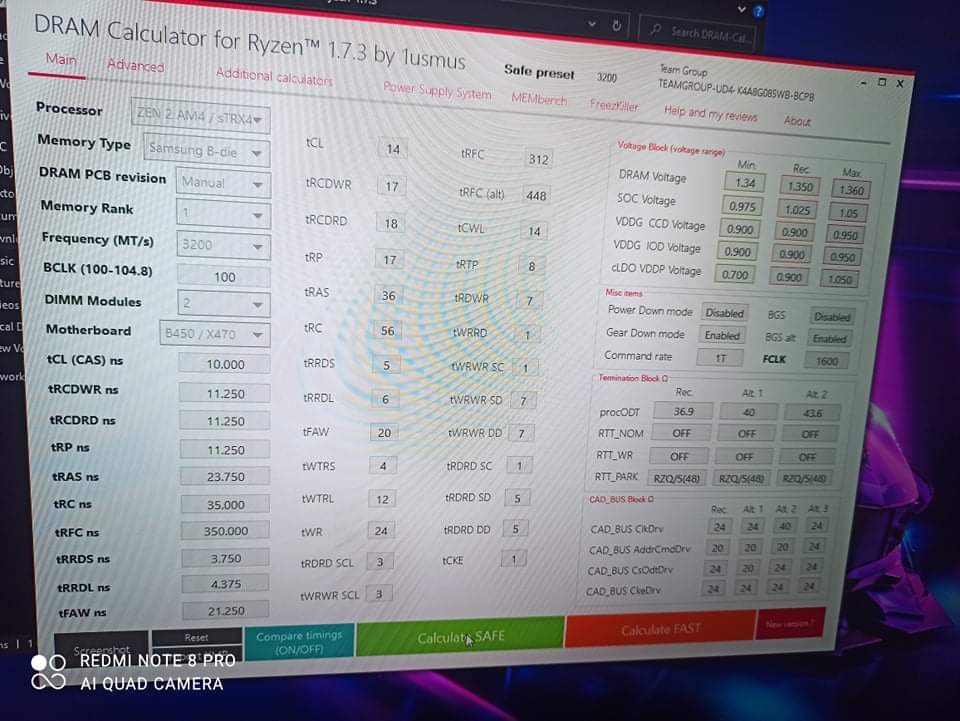Click the BGS Disabled value
This screenshot has width=960, height=721.
click(x=831, y=316)
